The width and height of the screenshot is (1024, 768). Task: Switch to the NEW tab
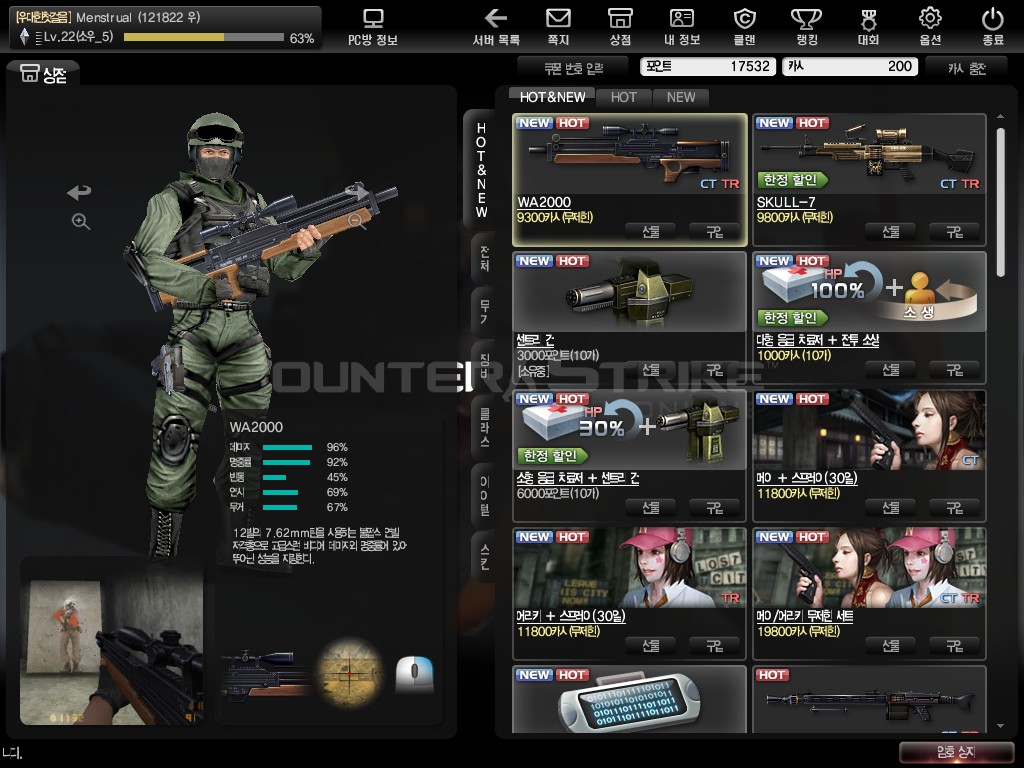click(x=681, y=97)
